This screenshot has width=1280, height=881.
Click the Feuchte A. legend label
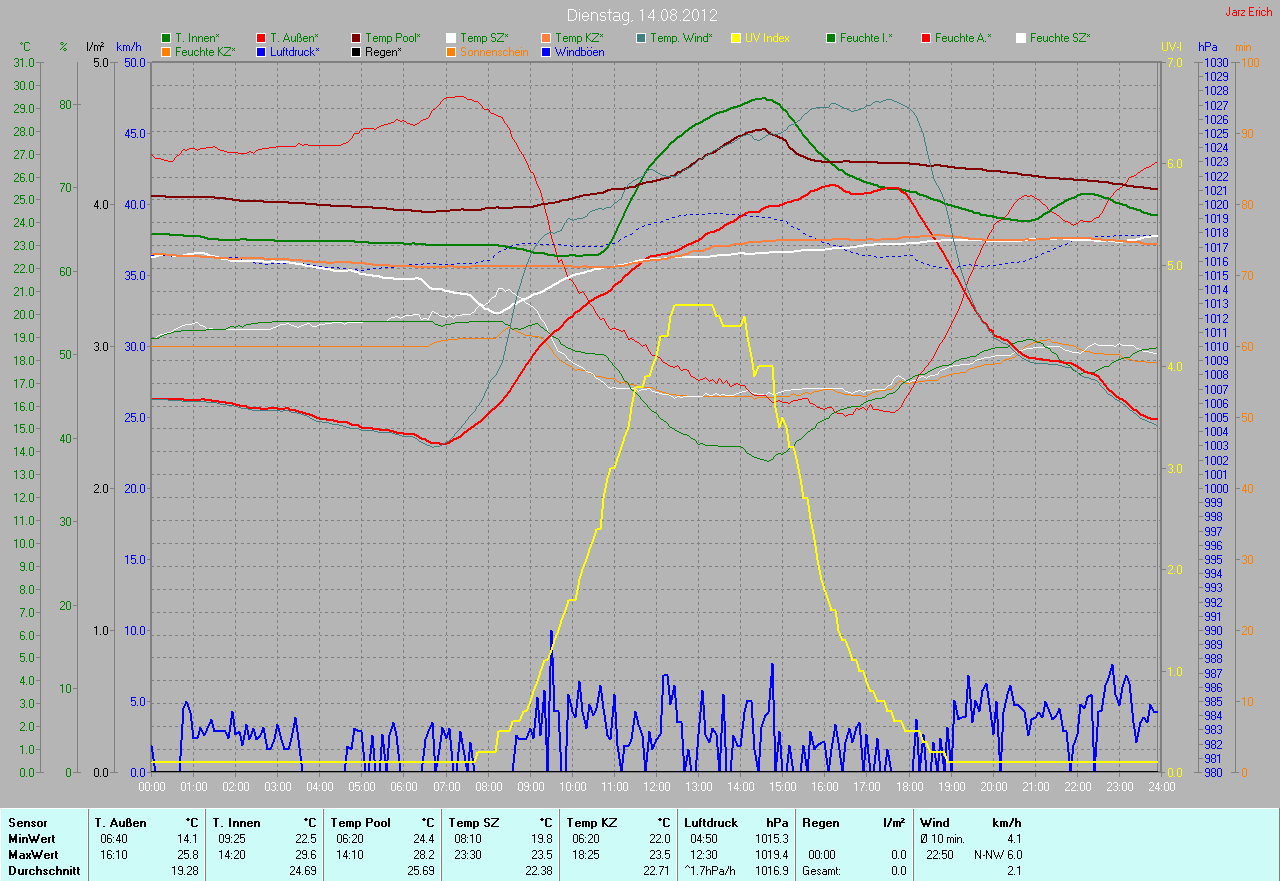click(963, 38)
